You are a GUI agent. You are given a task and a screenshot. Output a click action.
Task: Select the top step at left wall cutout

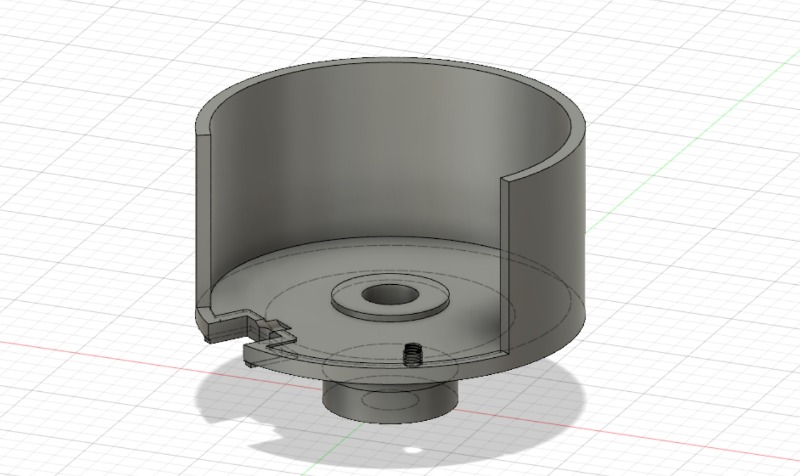pos(201,131)
